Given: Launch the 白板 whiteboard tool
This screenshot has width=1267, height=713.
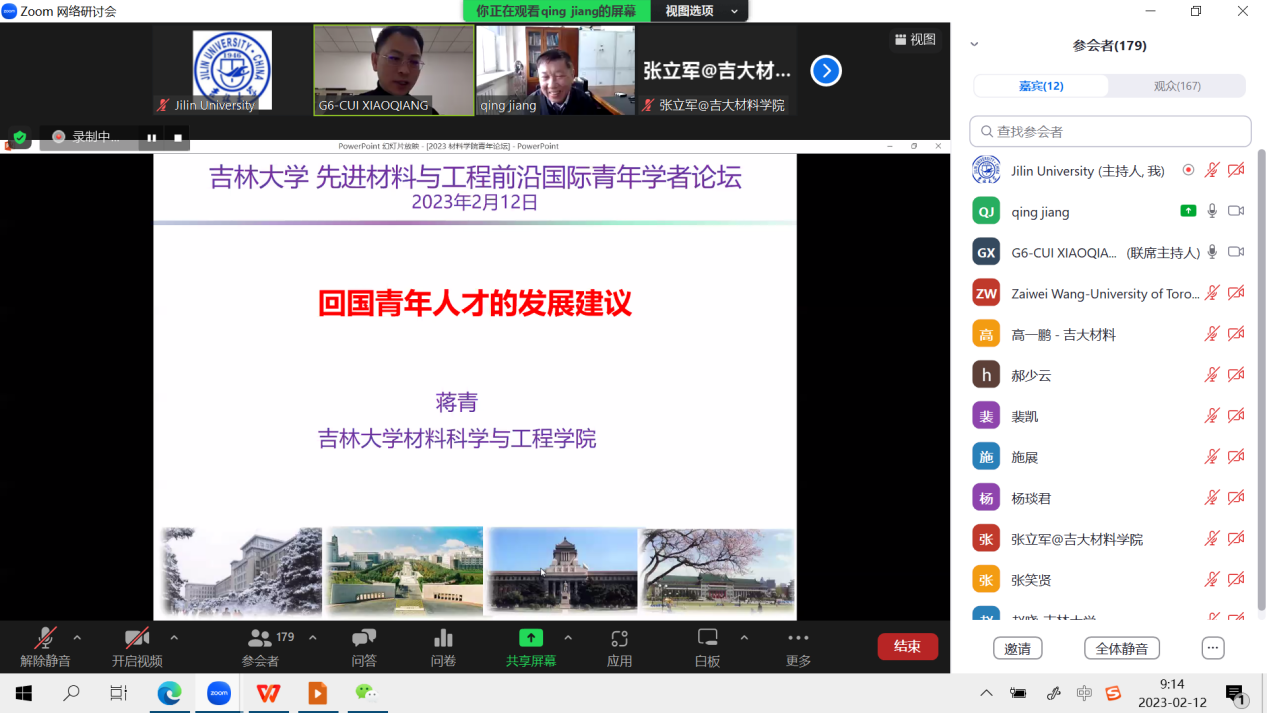Looking at the screenshot, I should pyautogui.click(x=707, y=645).
